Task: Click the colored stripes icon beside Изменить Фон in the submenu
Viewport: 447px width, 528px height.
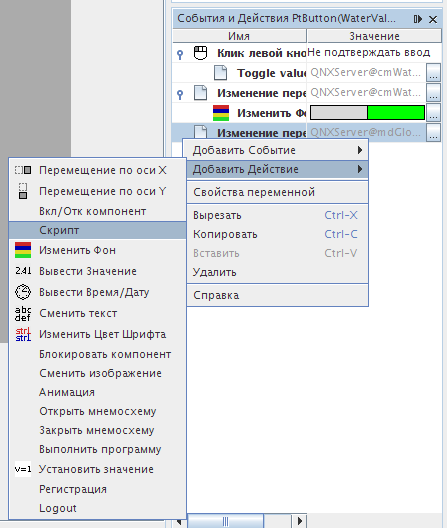Action: tap(23, 250)
